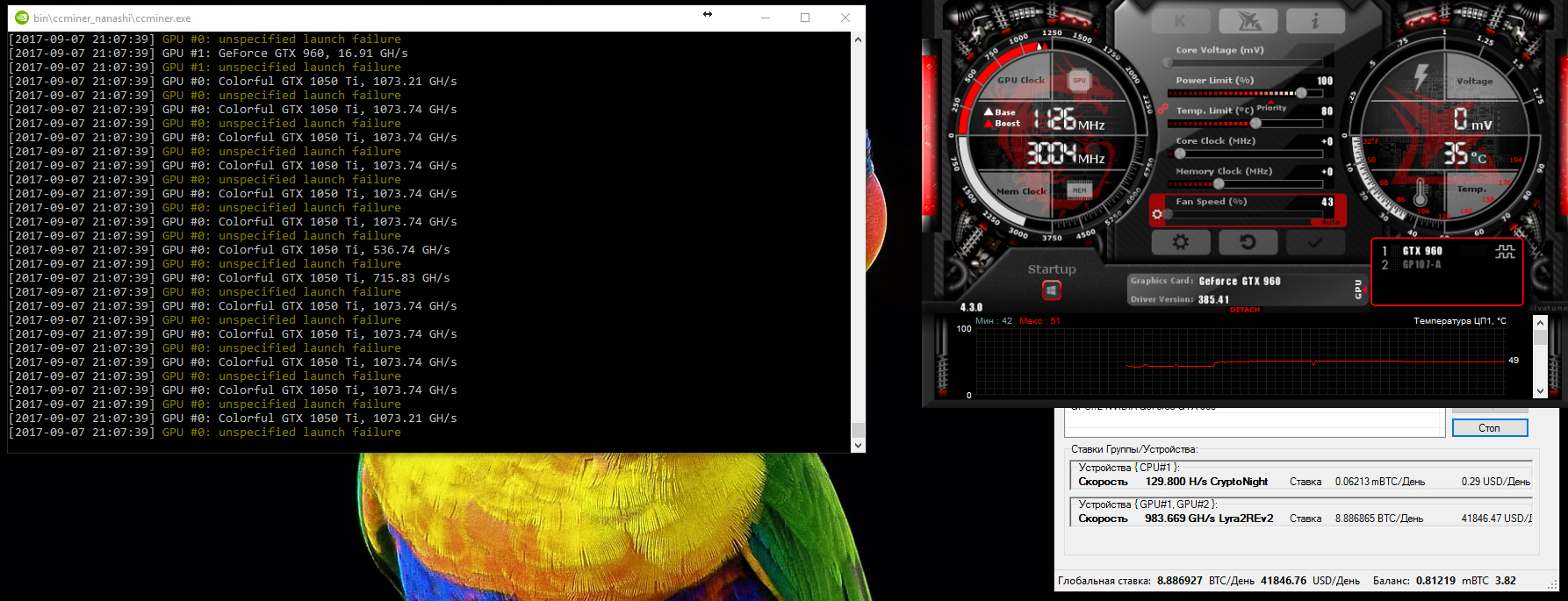
Task: Open the information i button
Action: 1314,22
